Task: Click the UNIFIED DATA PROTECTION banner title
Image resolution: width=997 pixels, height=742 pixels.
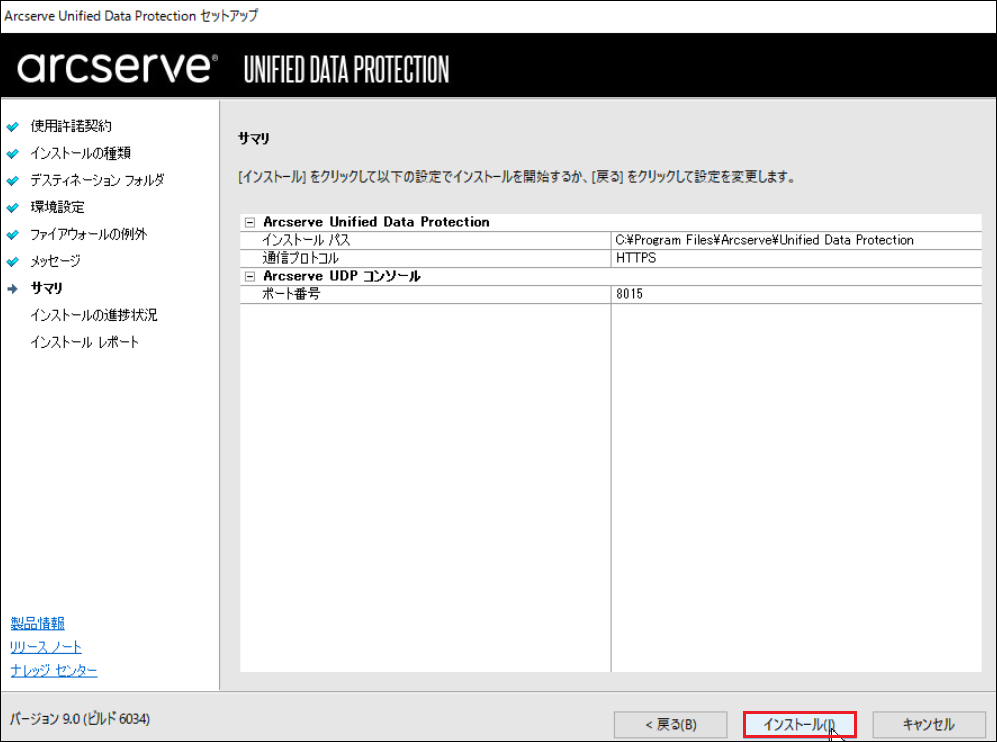Action: (347, 69)
